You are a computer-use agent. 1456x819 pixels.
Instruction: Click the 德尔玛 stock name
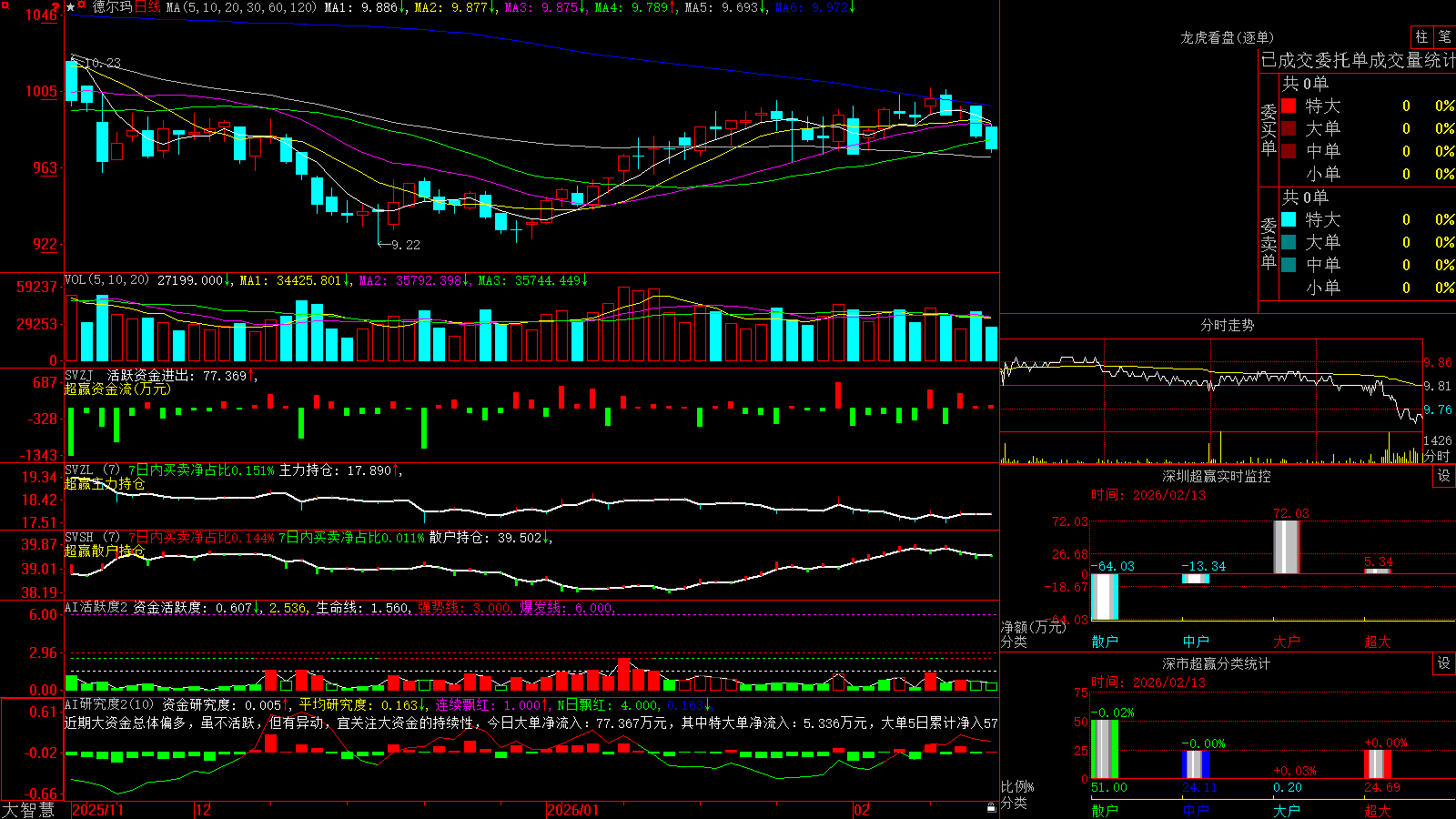[x=112, y=7]
